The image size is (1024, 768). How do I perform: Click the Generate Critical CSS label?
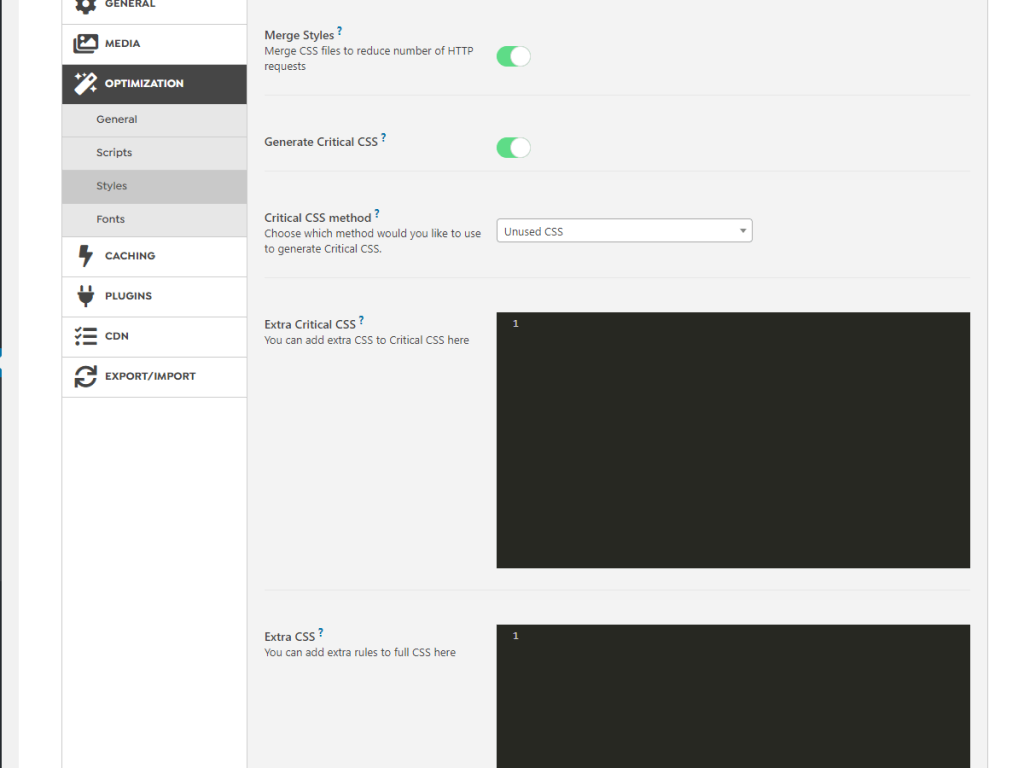coord(321,142)
